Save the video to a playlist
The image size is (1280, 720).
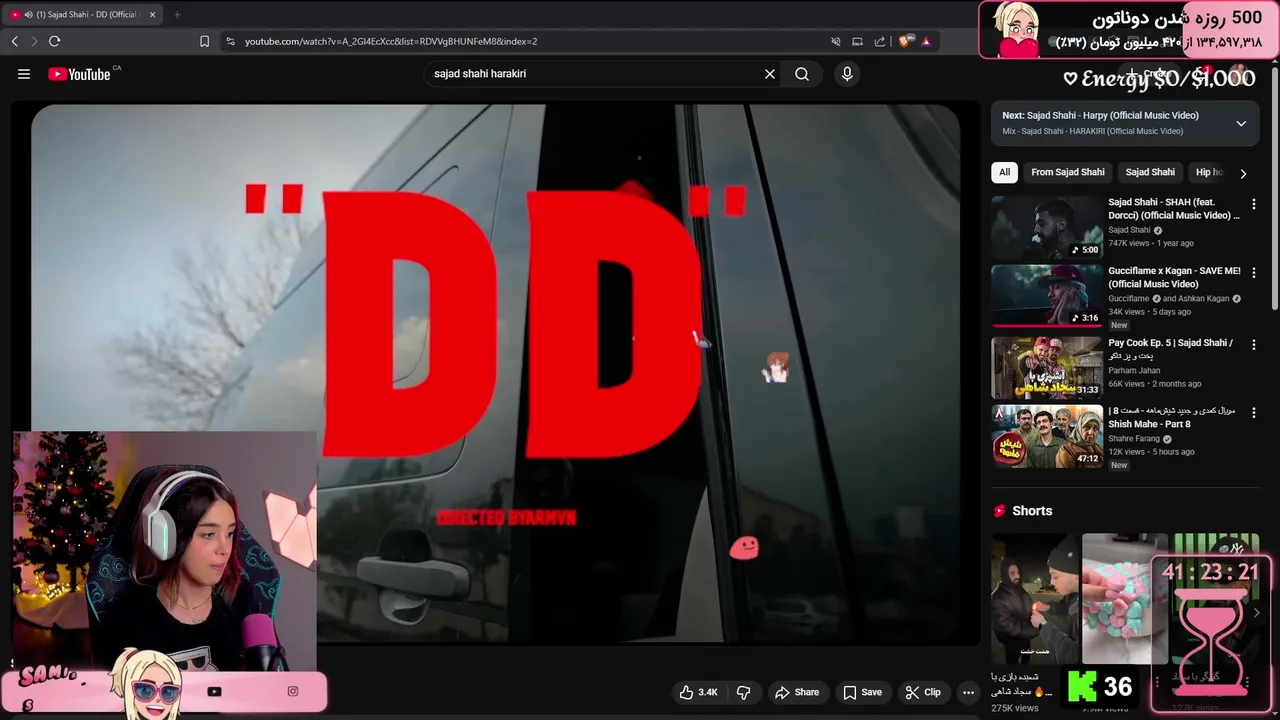coord(862,692)
